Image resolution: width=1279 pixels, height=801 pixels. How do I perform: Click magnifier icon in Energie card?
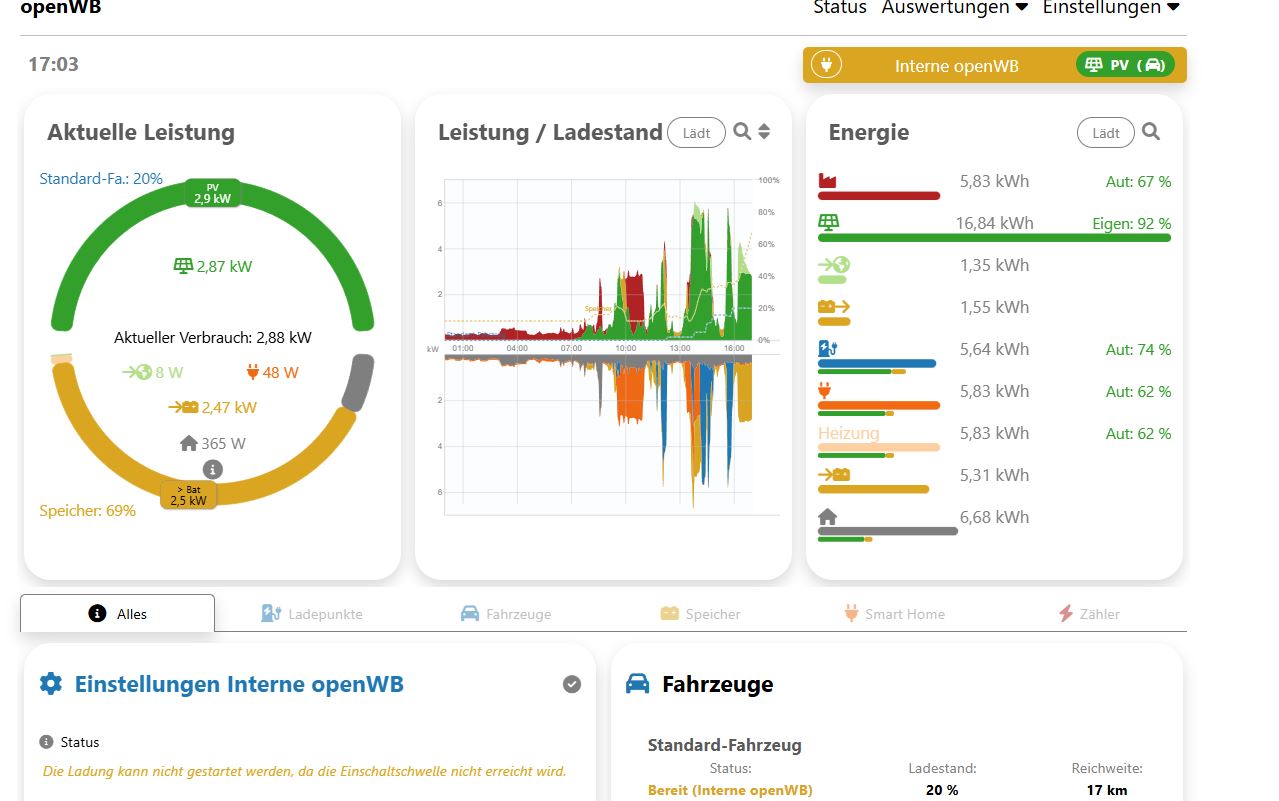(1151, 131)
